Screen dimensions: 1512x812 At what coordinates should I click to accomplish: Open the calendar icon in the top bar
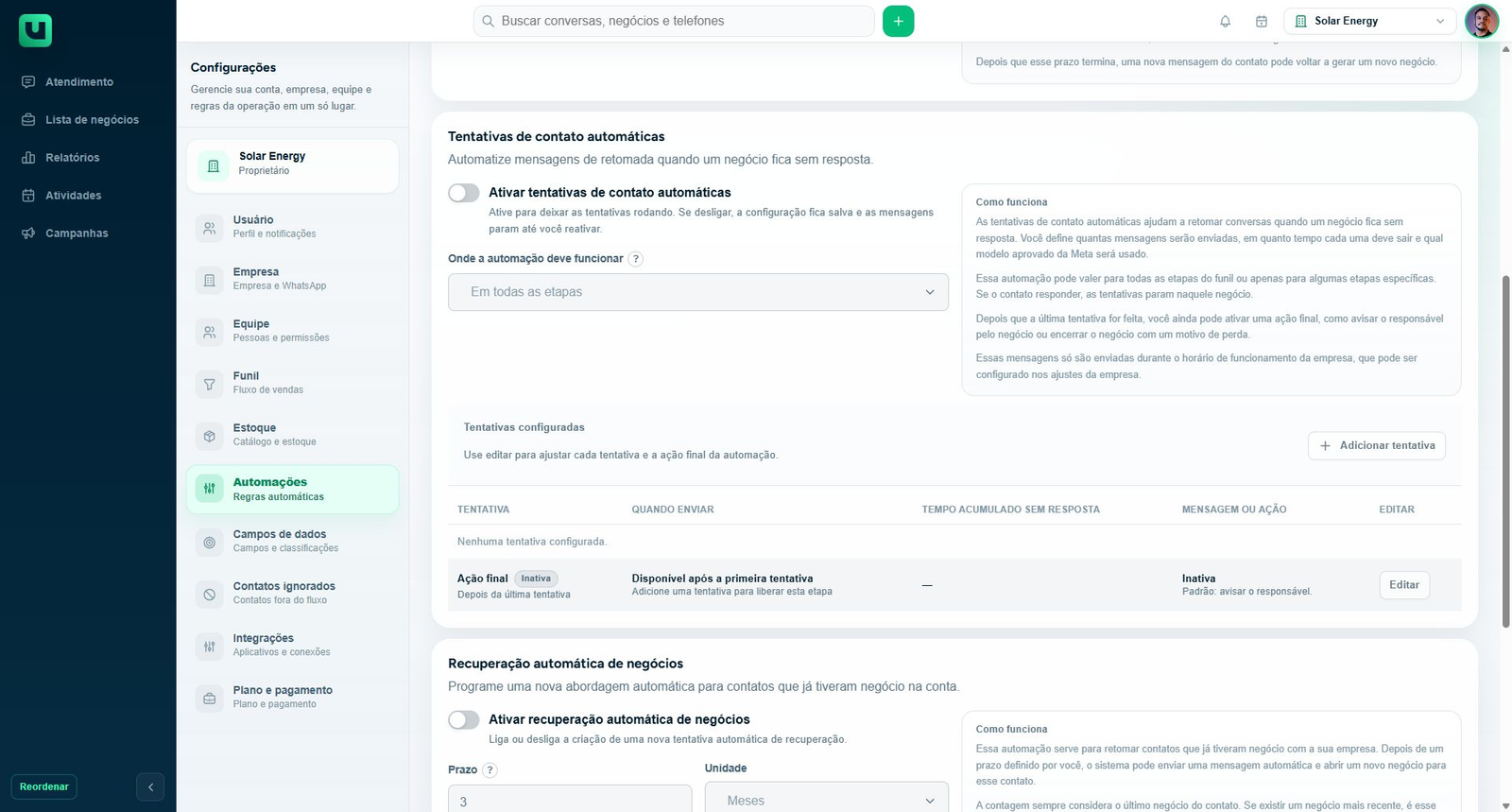[1261, 21]
